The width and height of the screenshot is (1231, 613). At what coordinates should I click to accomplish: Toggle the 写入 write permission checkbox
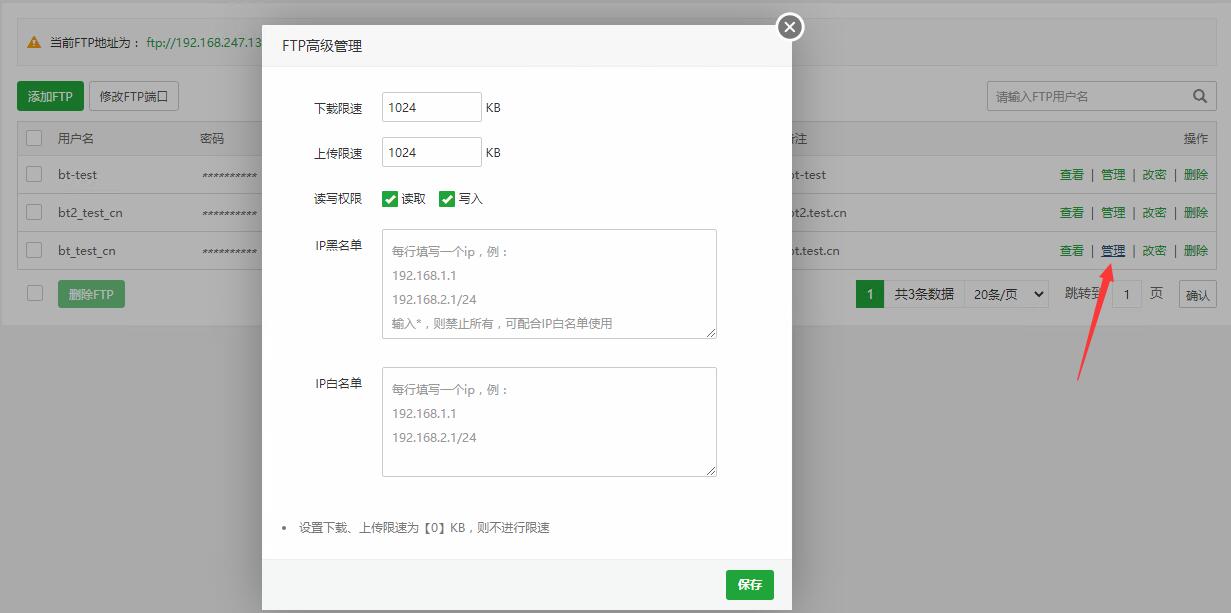click(x=447, y=199)
